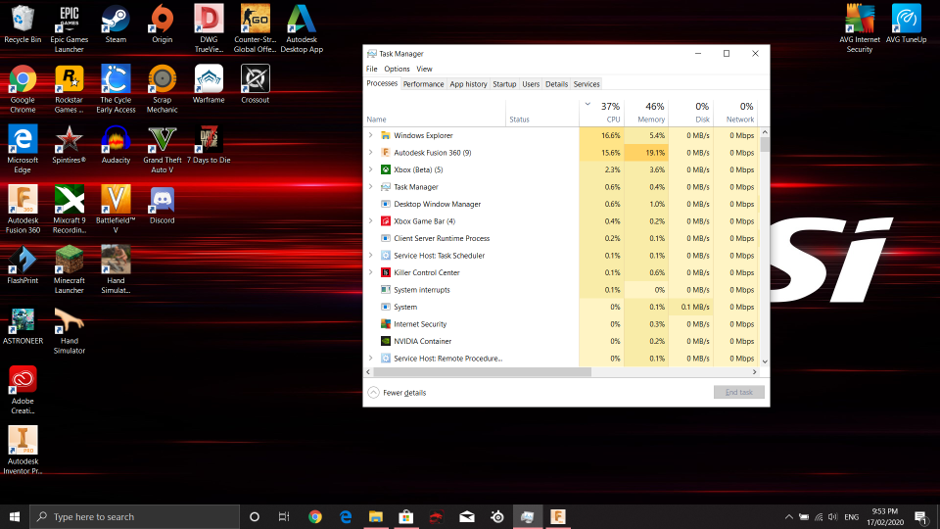The image size is (940, 529).
Task: Select Scrap Mechanic desktop icon
Action: pyautogui.click(x=162, y=89)
